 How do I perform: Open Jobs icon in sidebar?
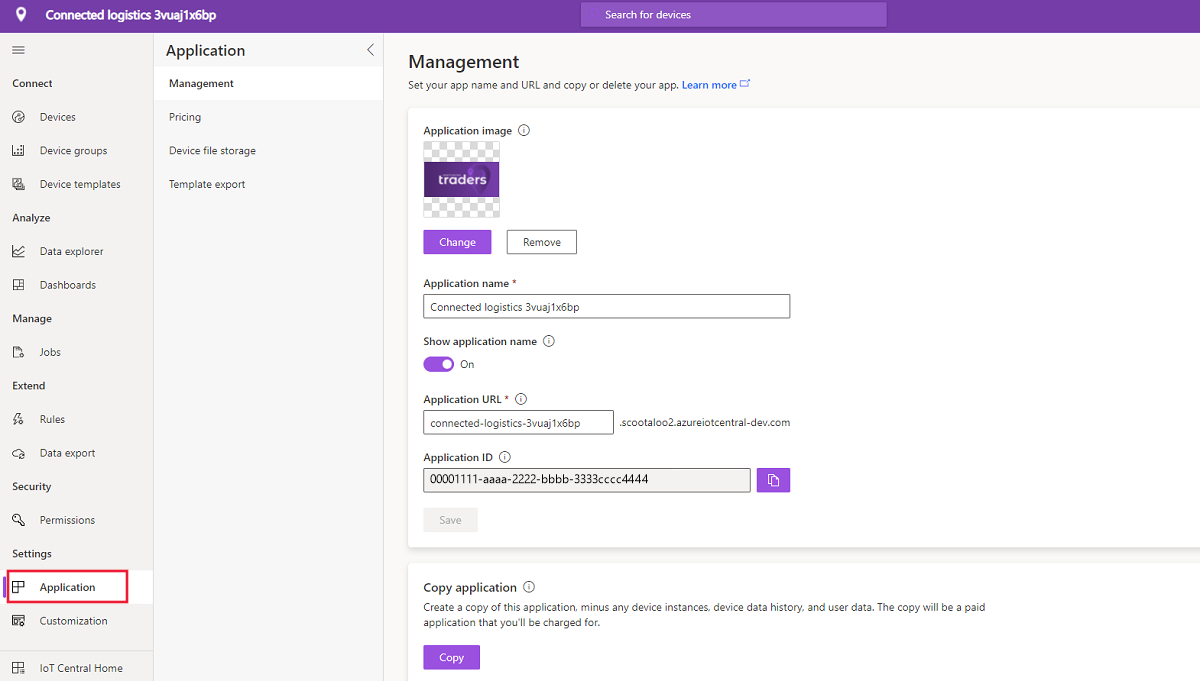(18, 352)
